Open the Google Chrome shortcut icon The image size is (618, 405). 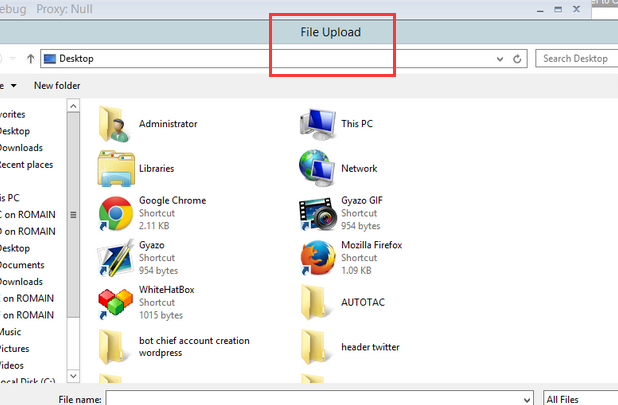[116, 212]
